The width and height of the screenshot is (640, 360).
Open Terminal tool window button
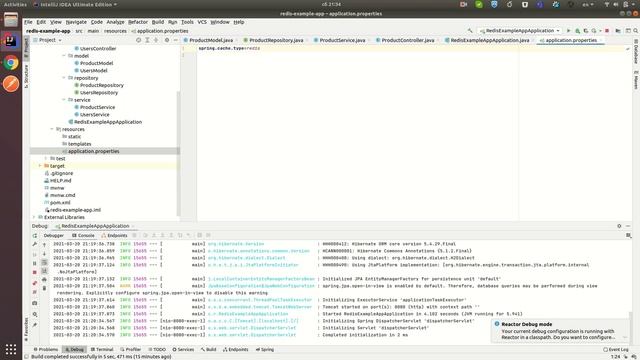click(102, 349)
